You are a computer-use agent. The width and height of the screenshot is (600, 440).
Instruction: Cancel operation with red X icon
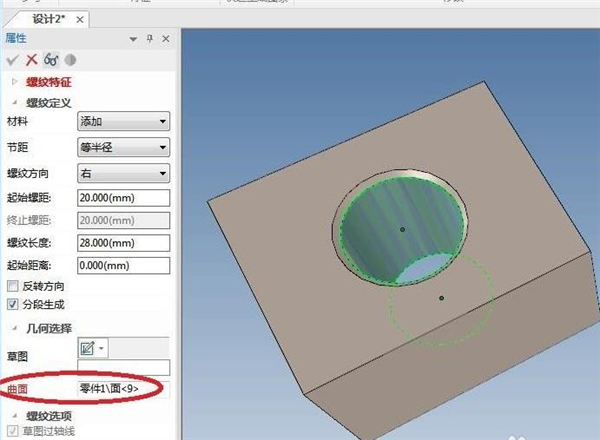click(30, 60)
